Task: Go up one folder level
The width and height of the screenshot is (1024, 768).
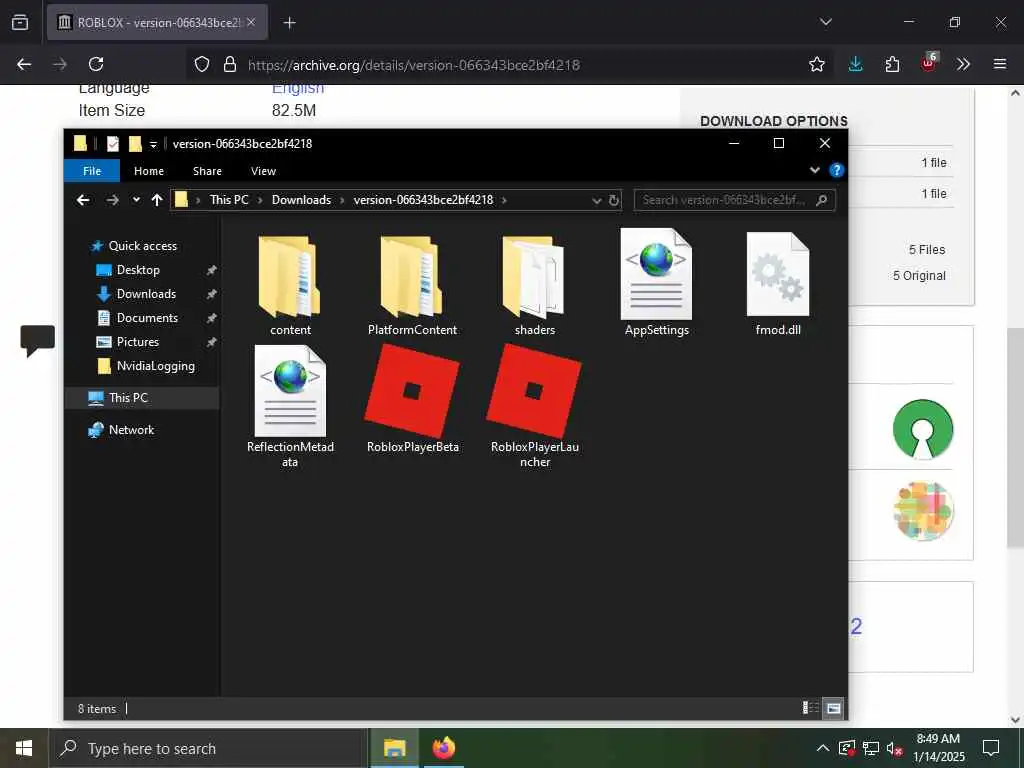Action: [157, 200]
